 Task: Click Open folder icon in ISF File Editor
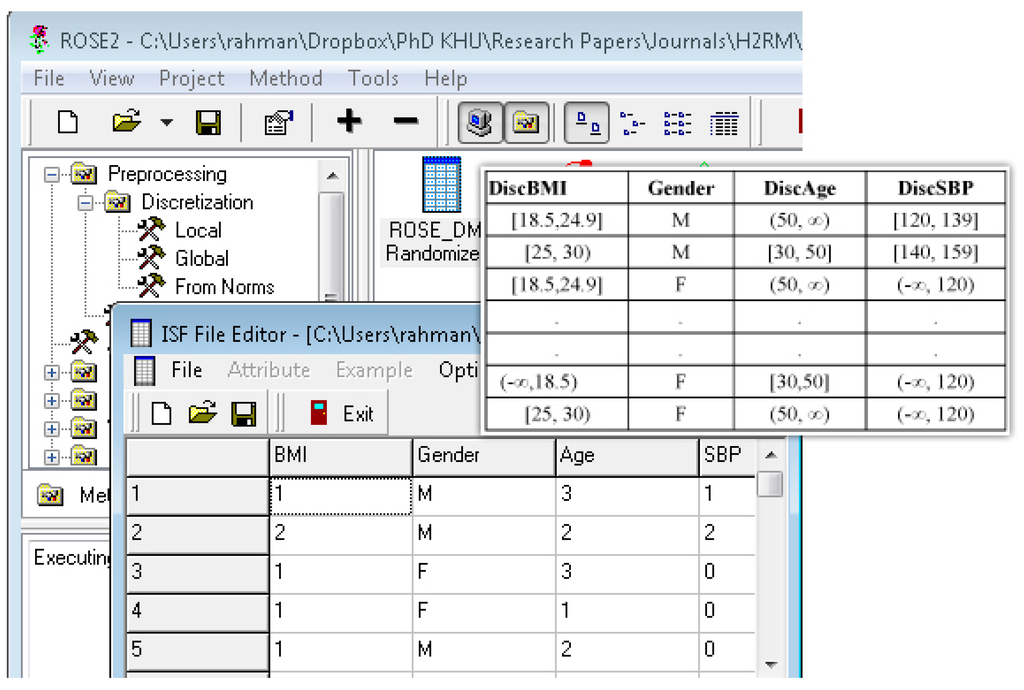point(202,413)
